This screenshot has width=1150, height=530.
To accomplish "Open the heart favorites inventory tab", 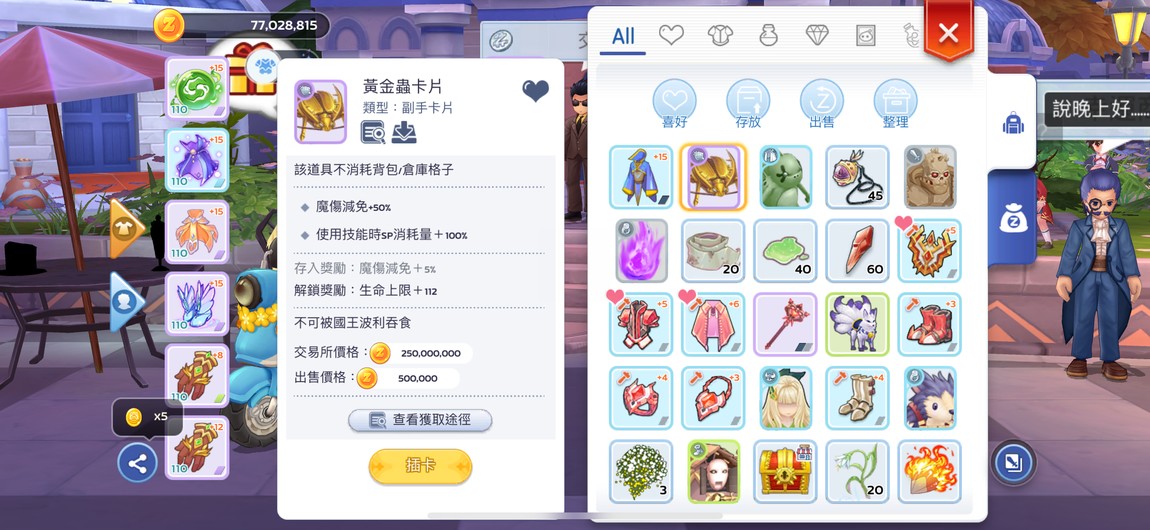I will (x=671, y=34).
